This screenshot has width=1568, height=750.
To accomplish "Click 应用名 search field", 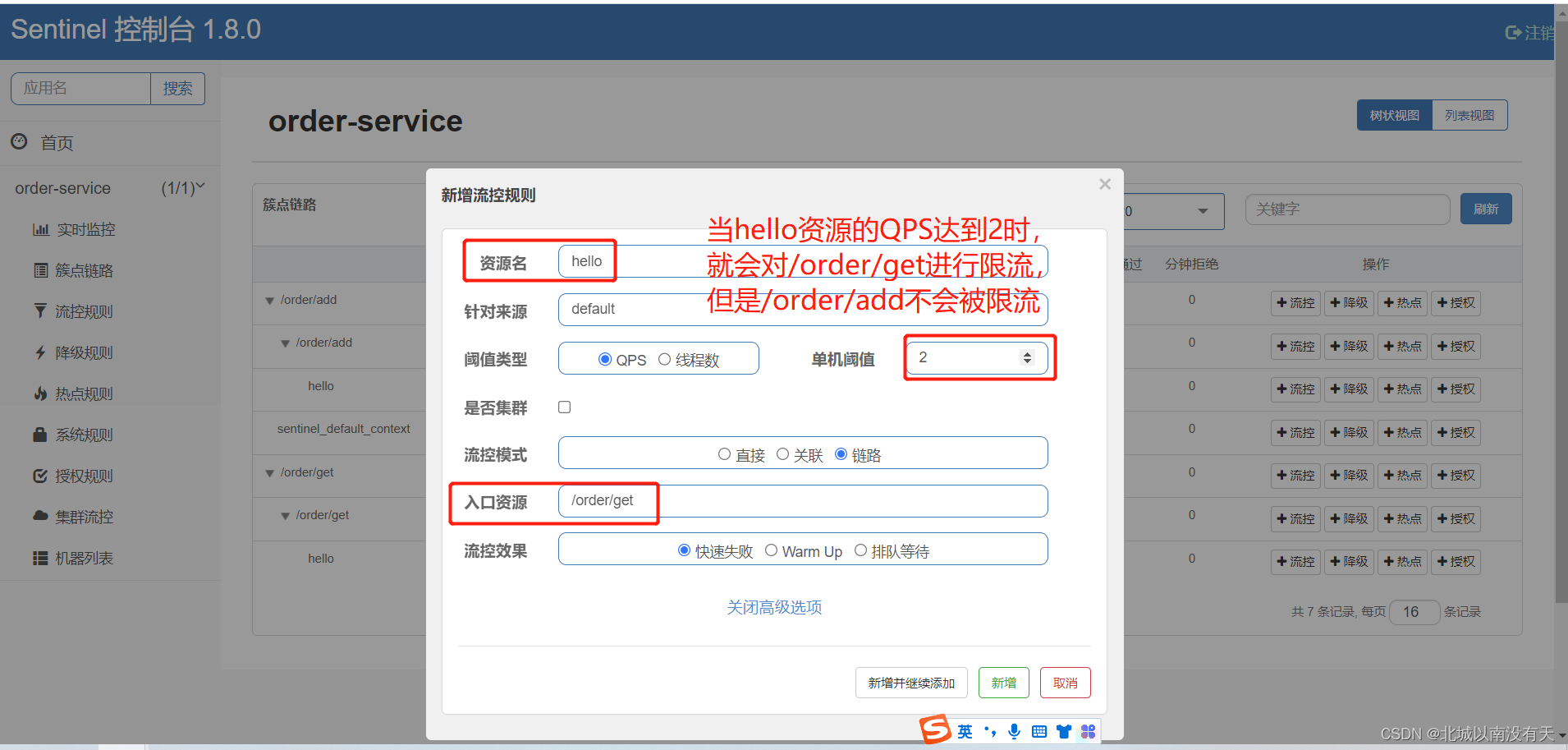I will point(80,88).
